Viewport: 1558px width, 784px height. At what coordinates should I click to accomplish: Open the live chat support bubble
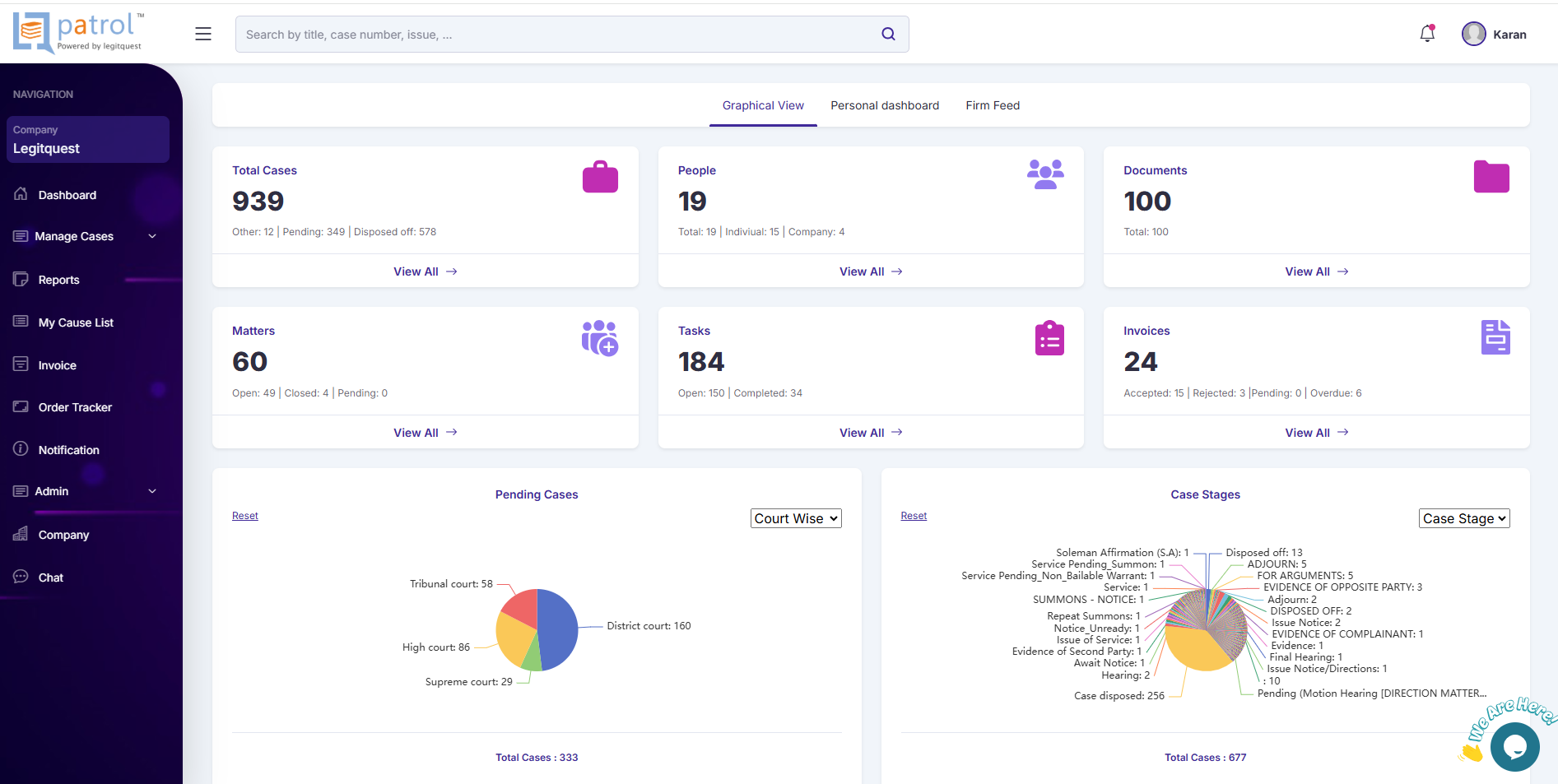pos(1514,746)
